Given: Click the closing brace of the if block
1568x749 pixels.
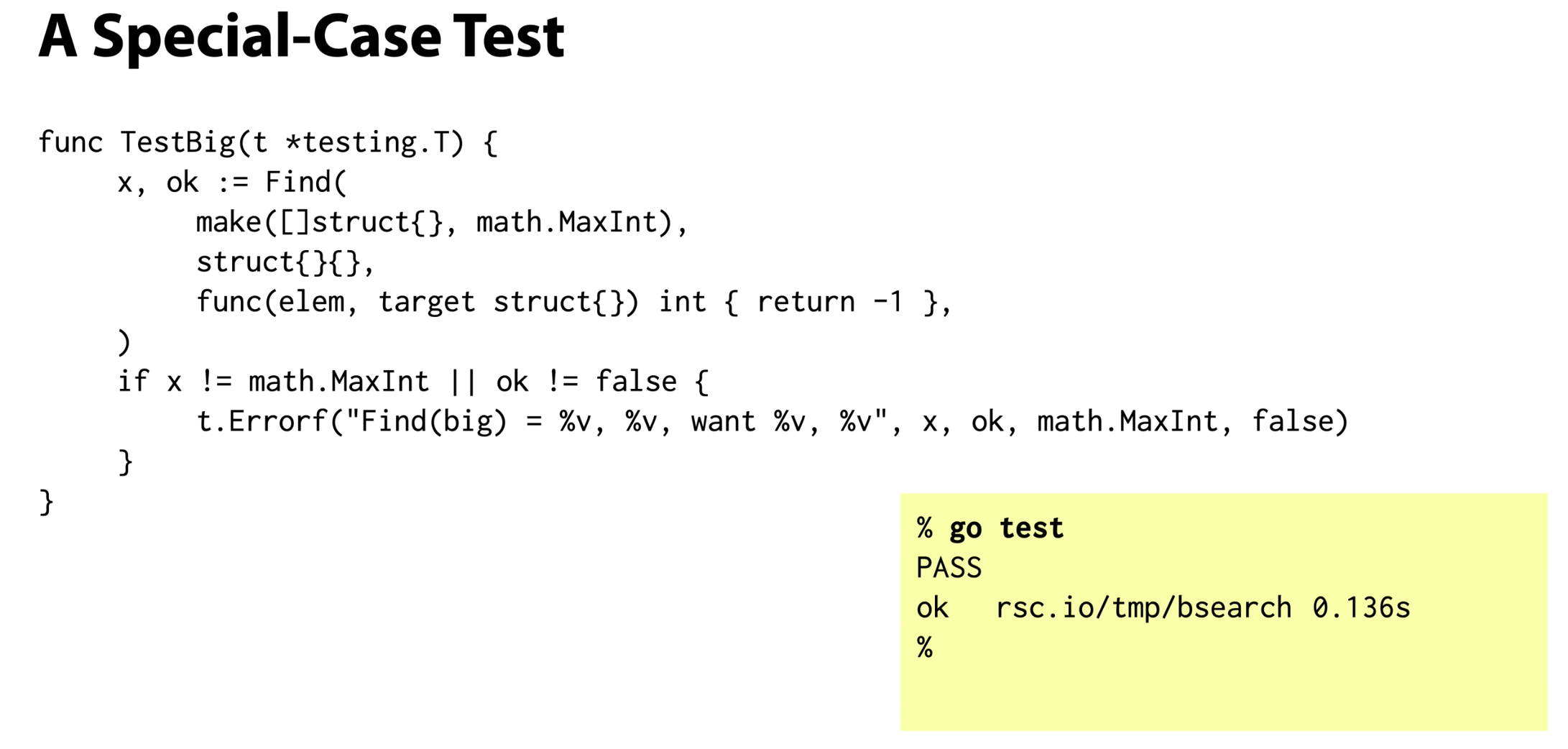Looking at the screenshot, I should [125, 461].
